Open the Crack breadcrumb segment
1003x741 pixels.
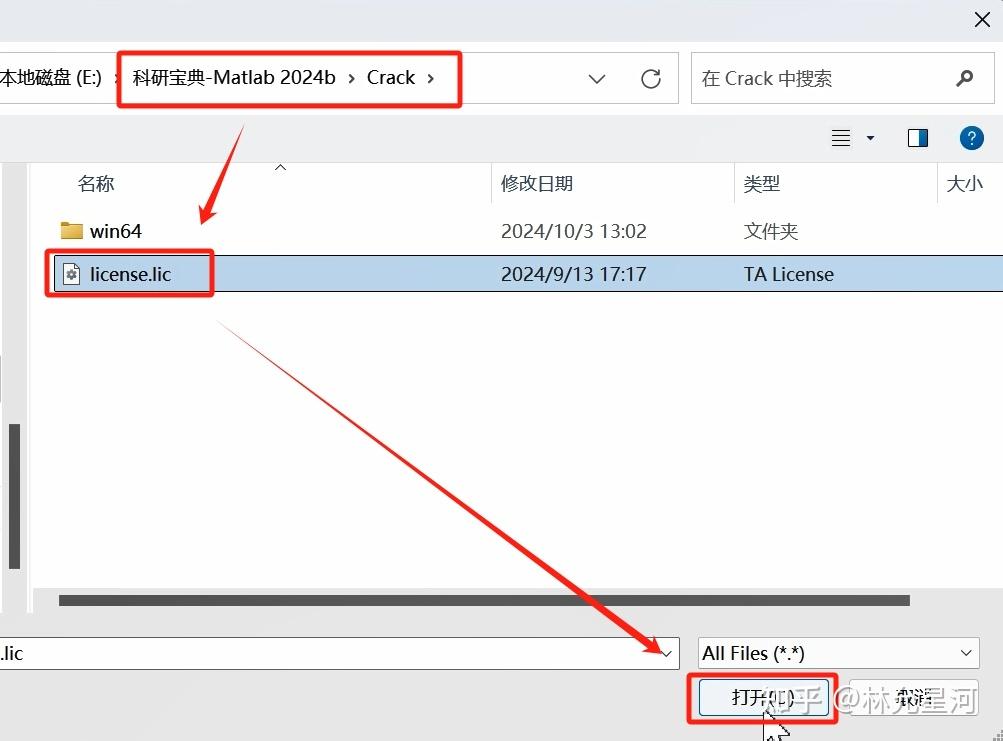point(391,77)
